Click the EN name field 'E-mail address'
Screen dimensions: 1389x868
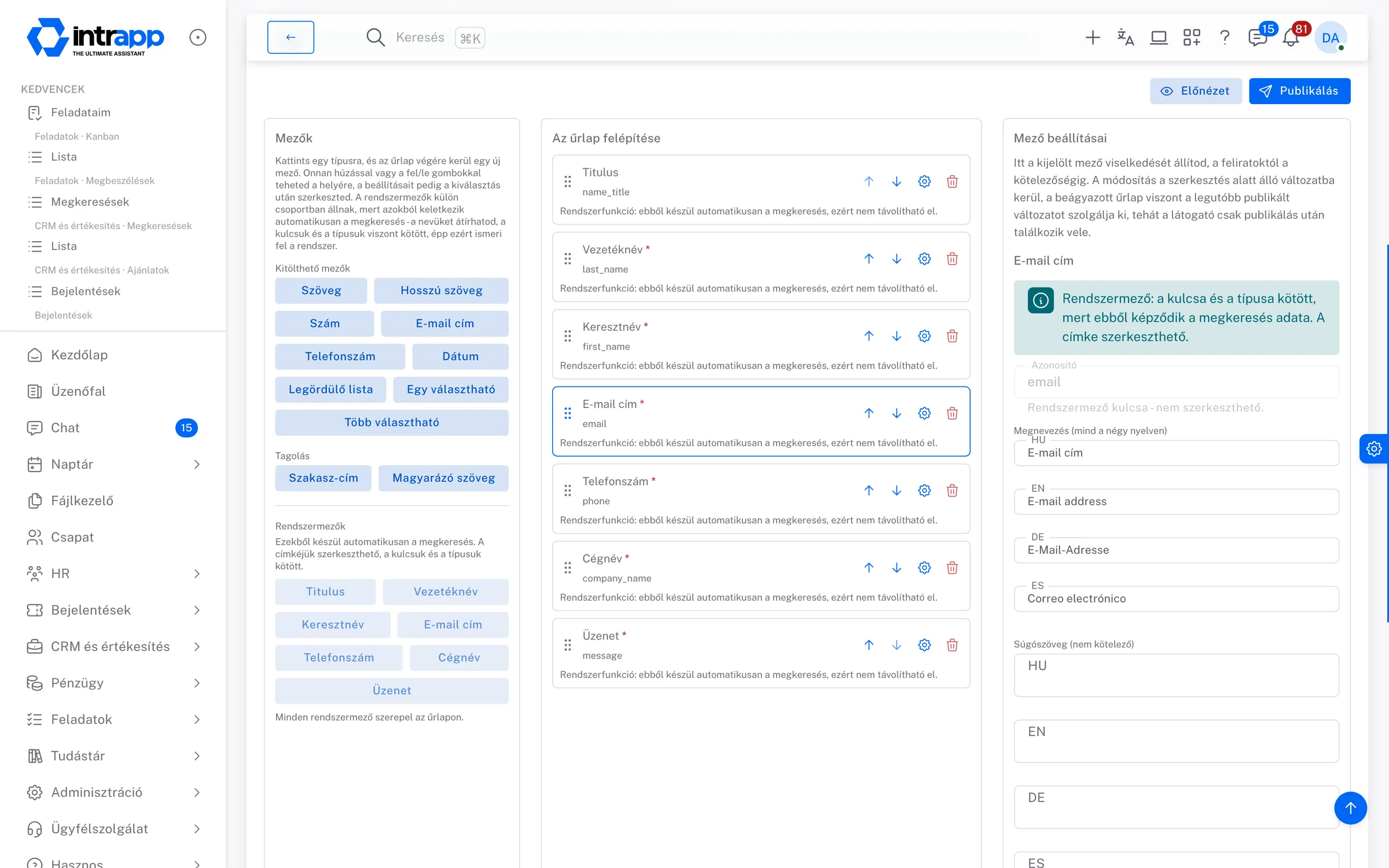1176,502
